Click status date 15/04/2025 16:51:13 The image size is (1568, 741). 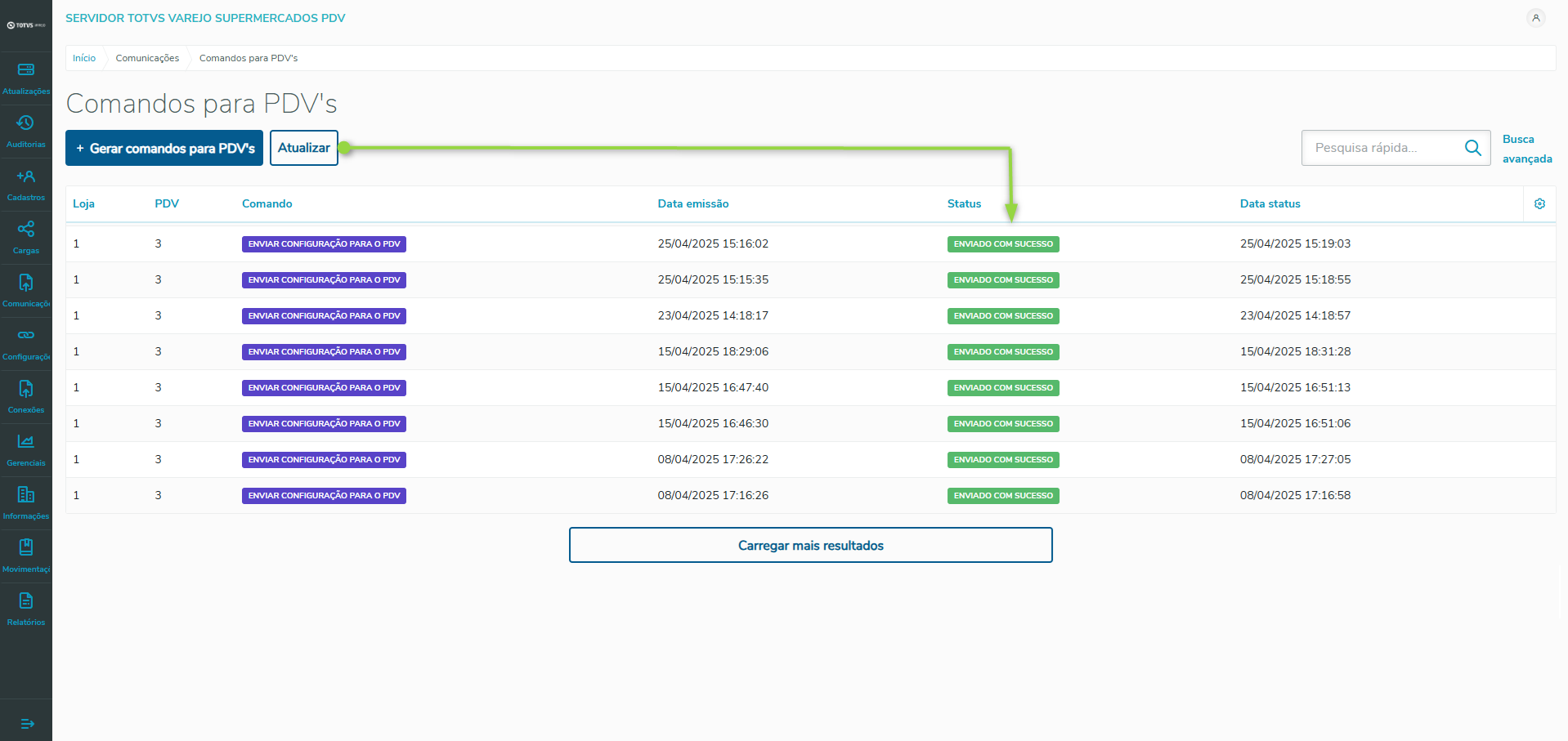pyautogui.click(x=1295, y=388)
